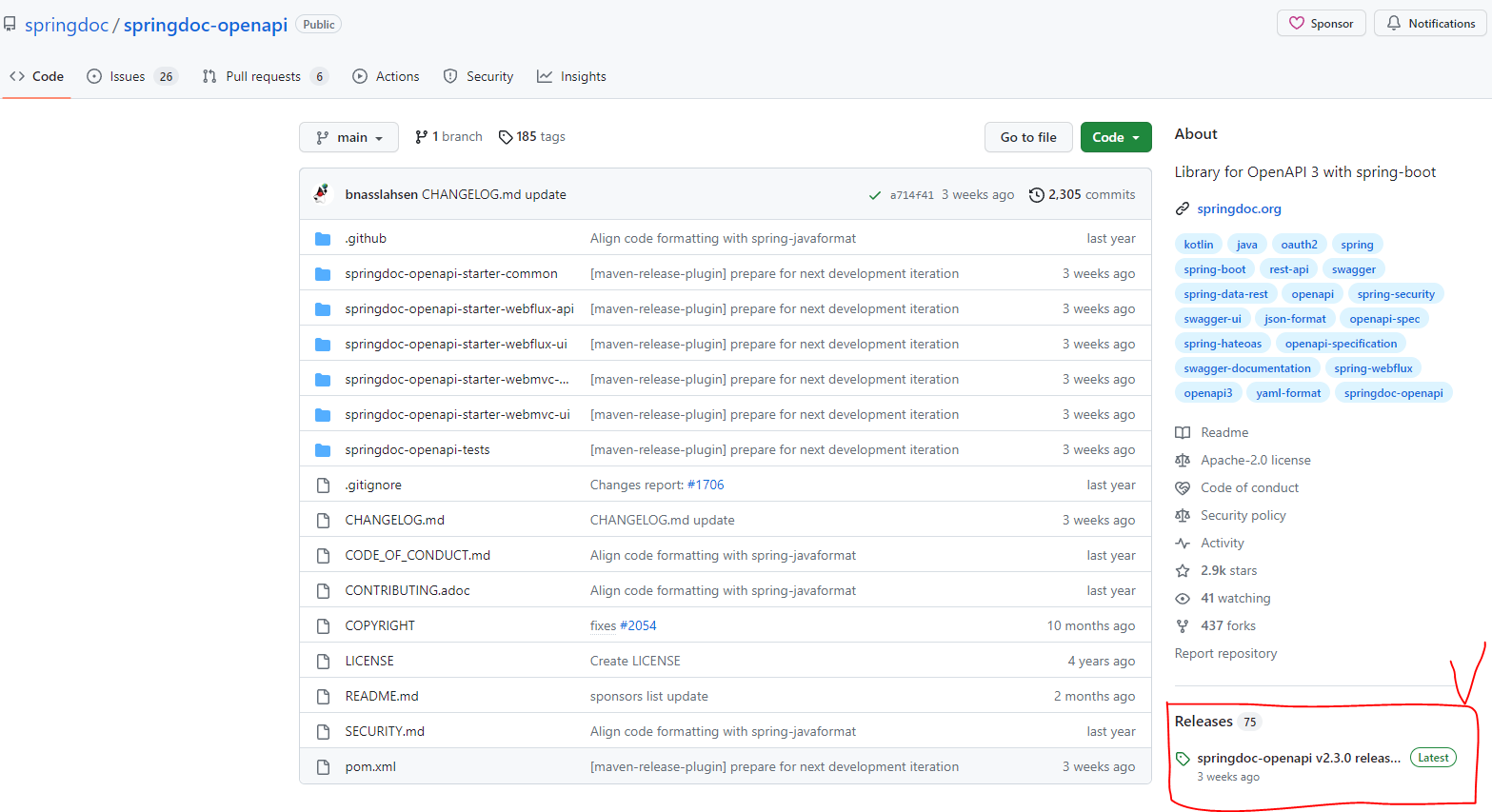
Task: Click scale icon beside Apache-2.0 license
Action: click(x=1183, y=461)
